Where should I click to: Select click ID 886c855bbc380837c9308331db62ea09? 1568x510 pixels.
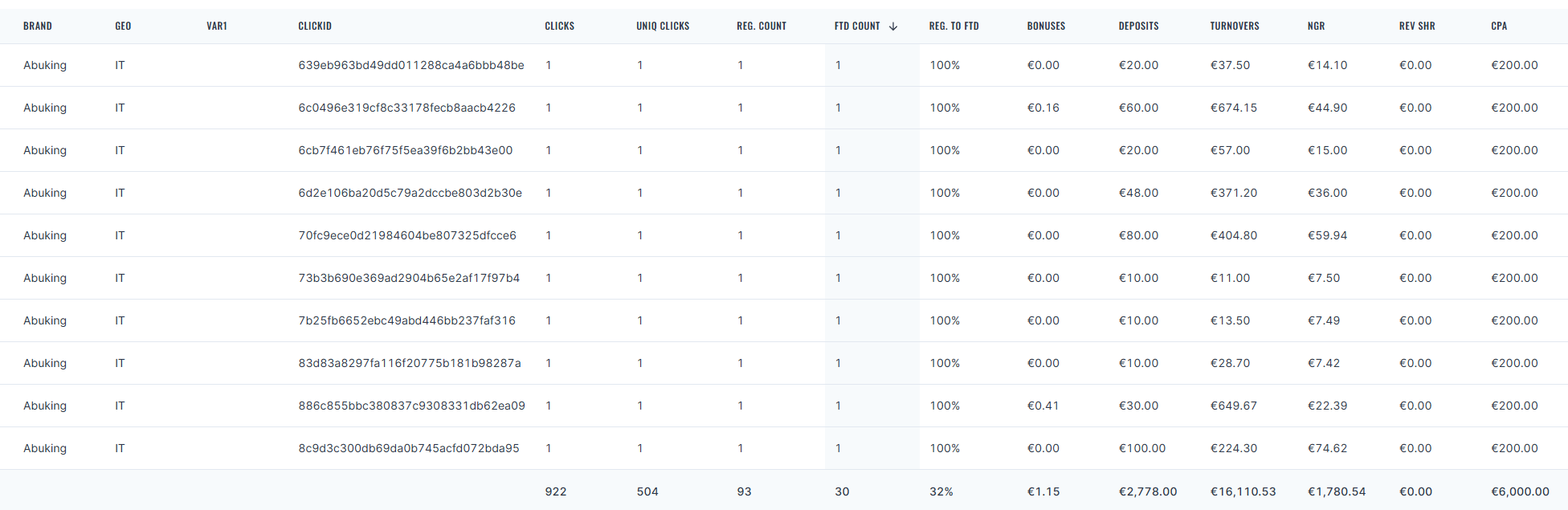pos(412,406)
